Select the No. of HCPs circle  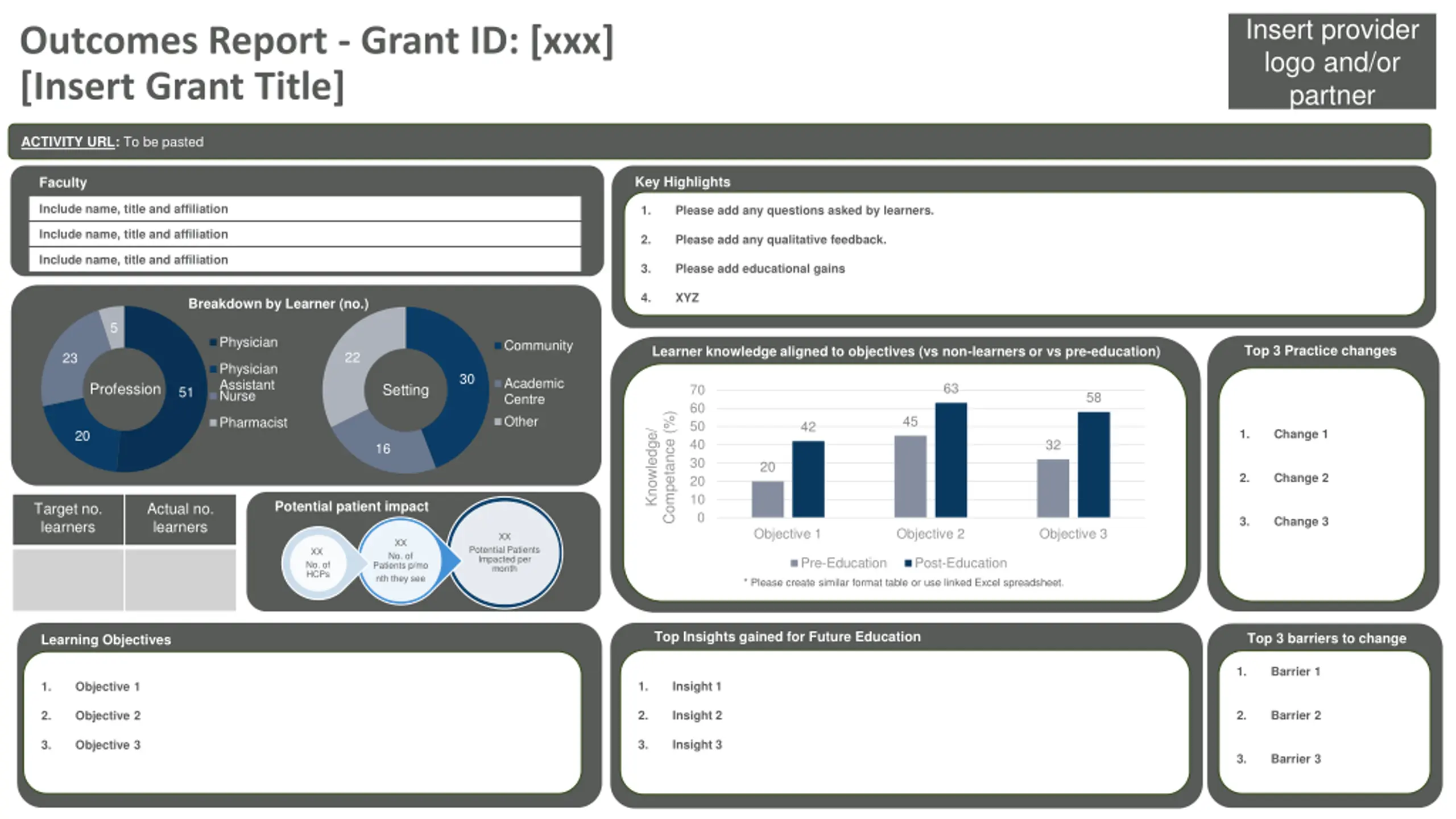coord(317,563)
